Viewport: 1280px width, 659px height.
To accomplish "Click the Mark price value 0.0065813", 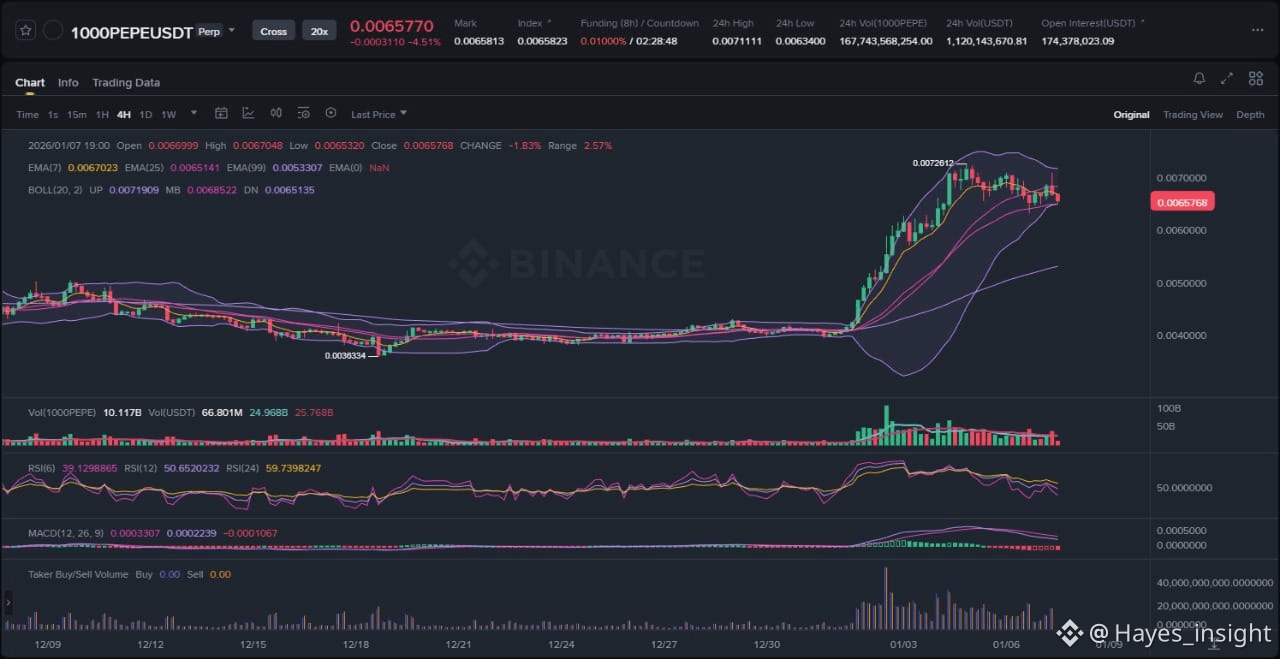I will pos(479,41).
